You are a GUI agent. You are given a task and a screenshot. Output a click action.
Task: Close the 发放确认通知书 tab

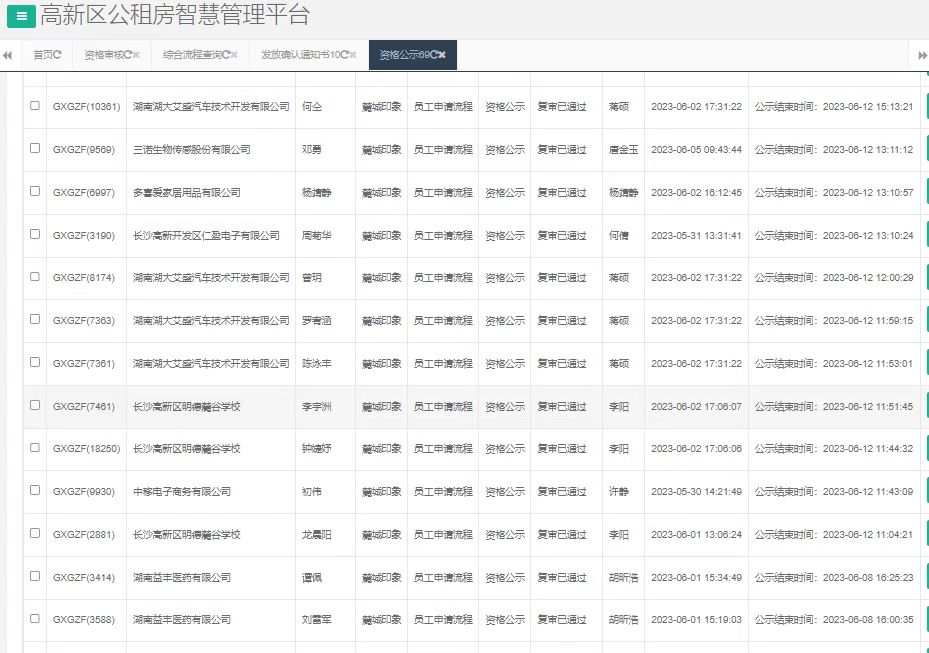[353, 55]
